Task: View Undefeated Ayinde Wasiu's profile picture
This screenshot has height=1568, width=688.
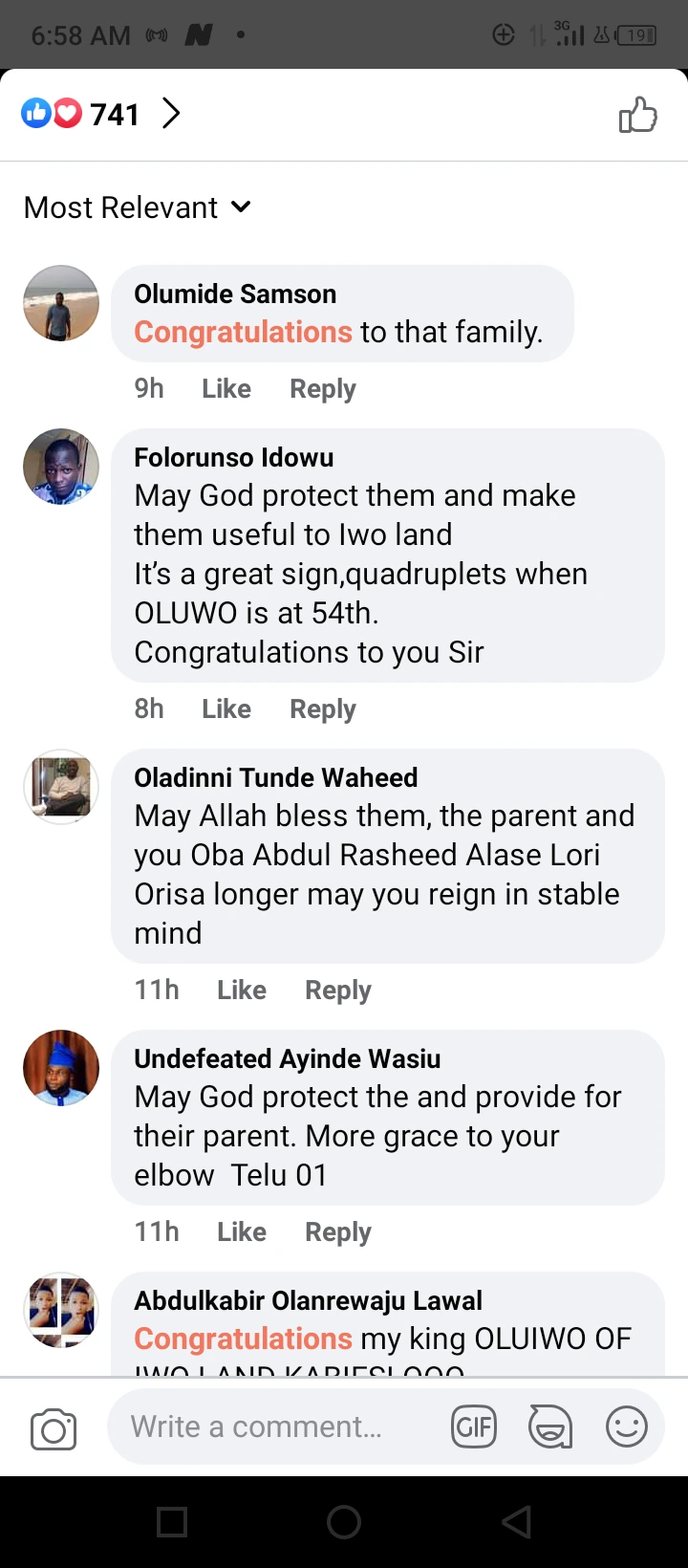Action: tap(61, 1068)
